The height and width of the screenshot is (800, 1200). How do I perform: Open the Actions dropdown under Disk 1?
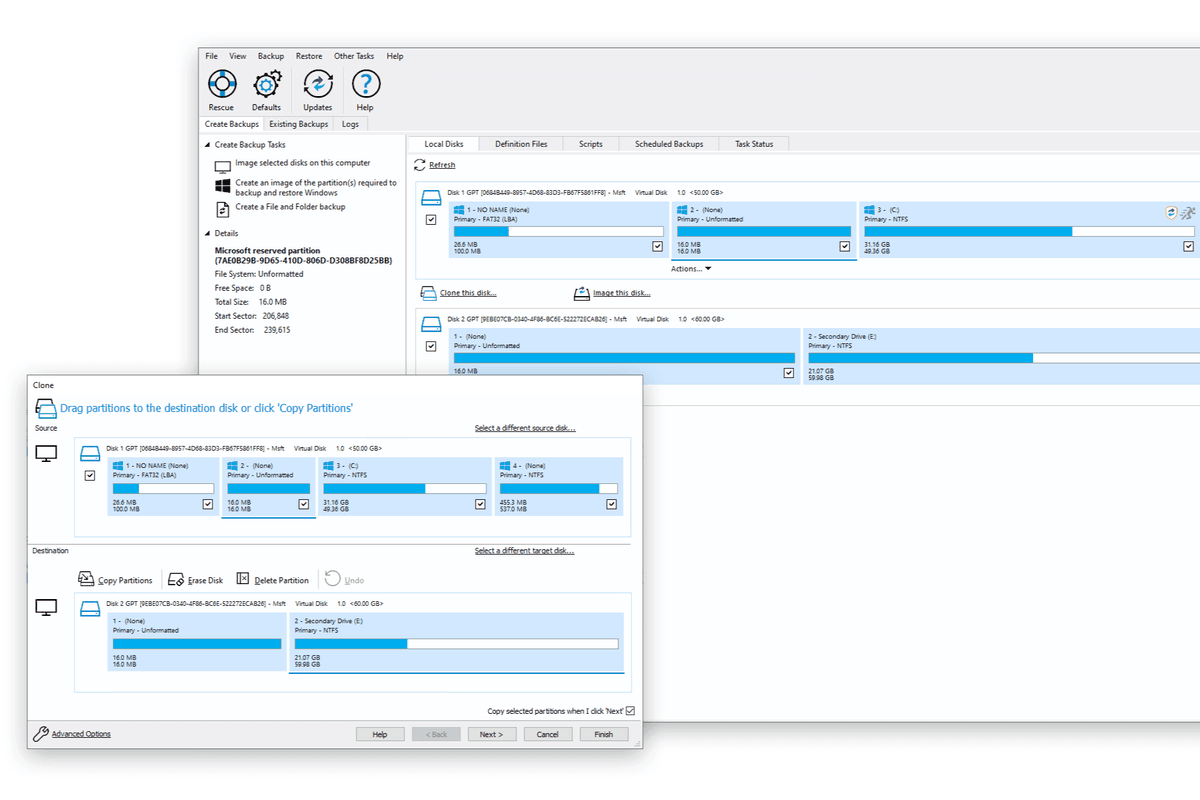pos(691,268)
